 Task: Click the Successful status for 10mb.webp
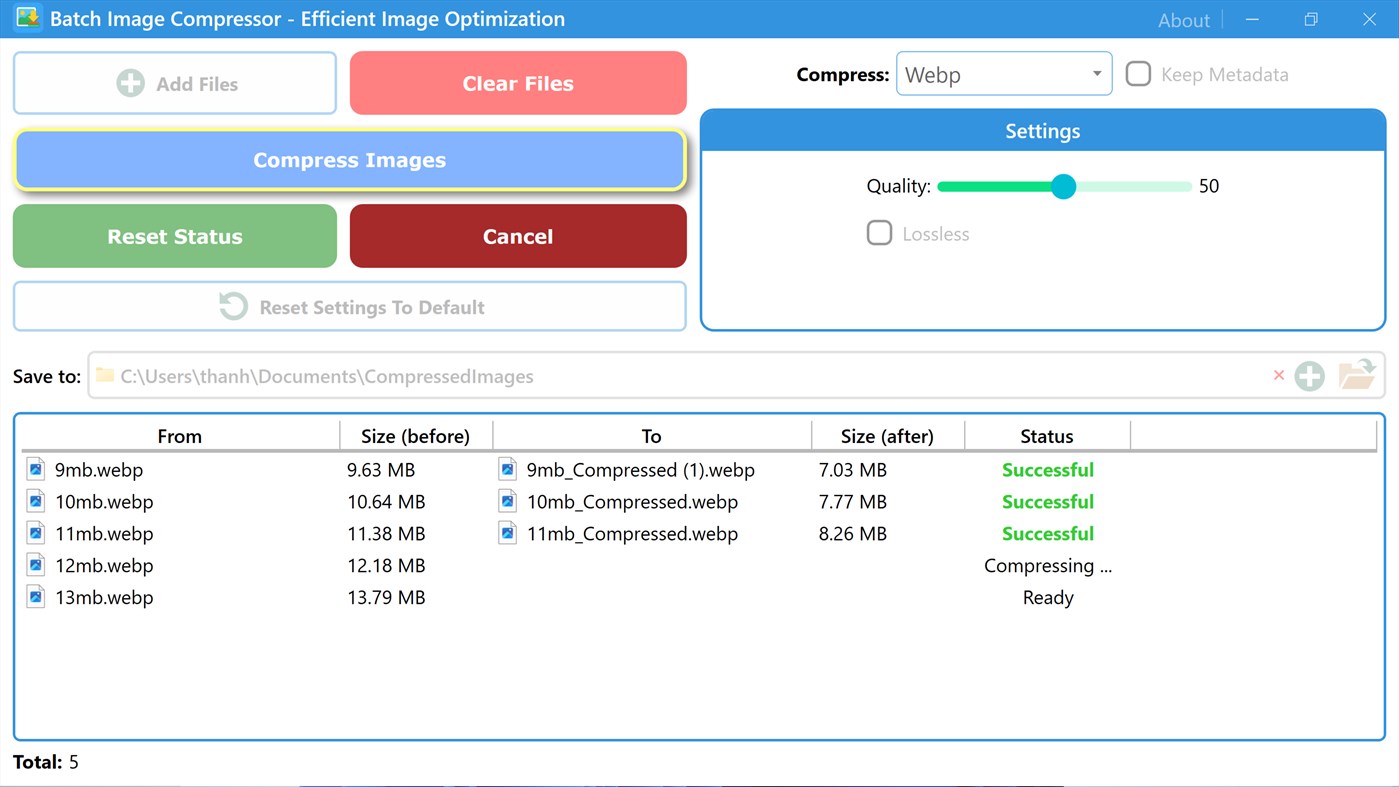[x=1048, y=502]
